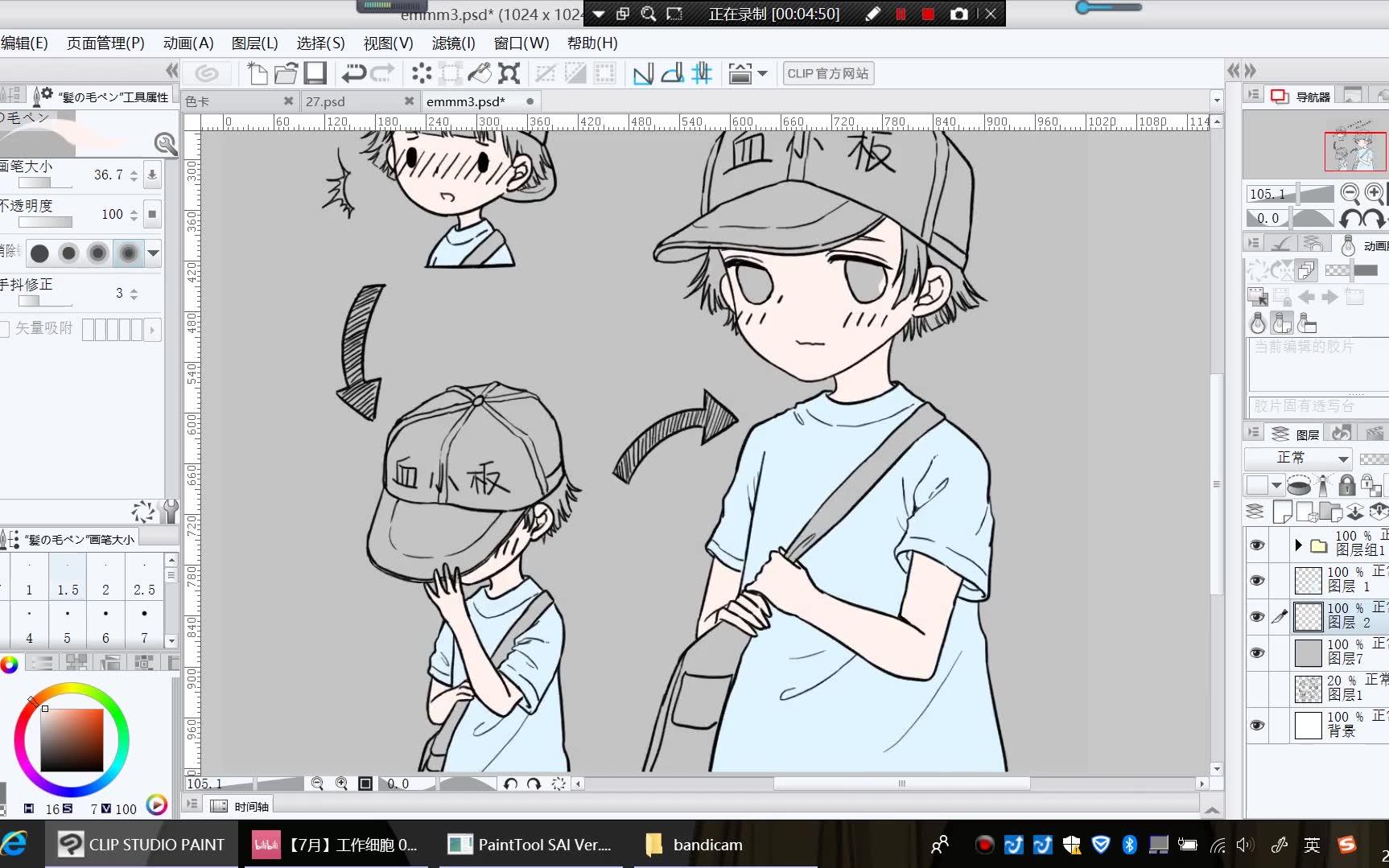
Task: Rotate canvas left in Navigator
Action: click(x=1350, y=218)
